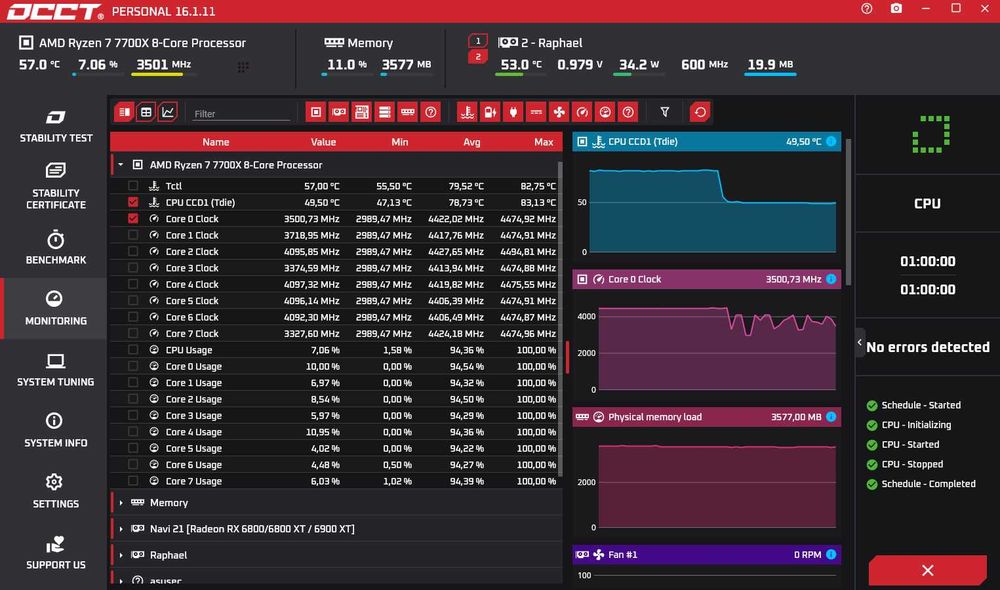Open Settings from the sidebar
This screenshot has height=590, width=1000.
[55, 491]
